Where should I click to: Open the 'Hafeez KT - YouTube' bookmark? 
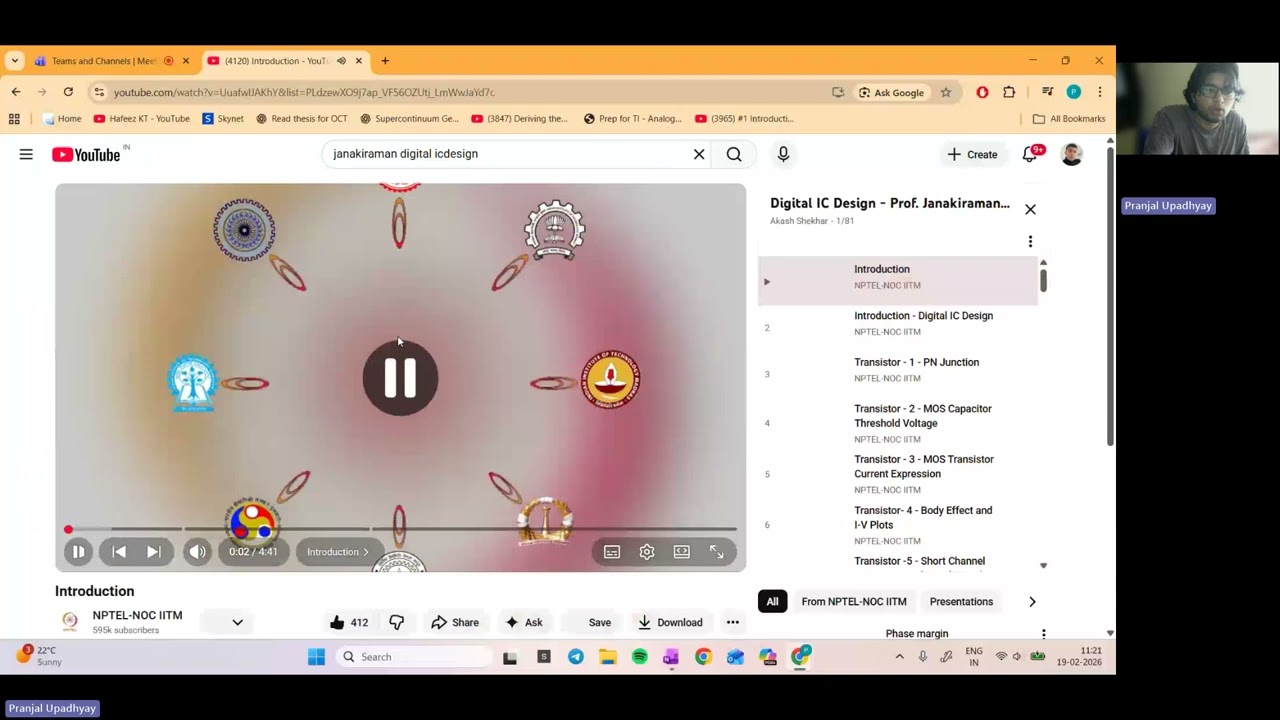[x=141, y=118]
